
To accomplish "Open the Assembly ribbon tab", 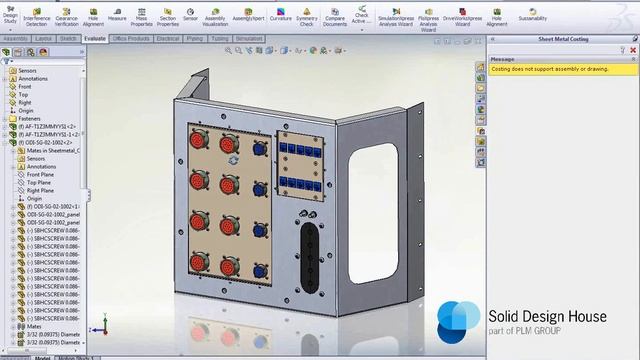I will (16, 39).
